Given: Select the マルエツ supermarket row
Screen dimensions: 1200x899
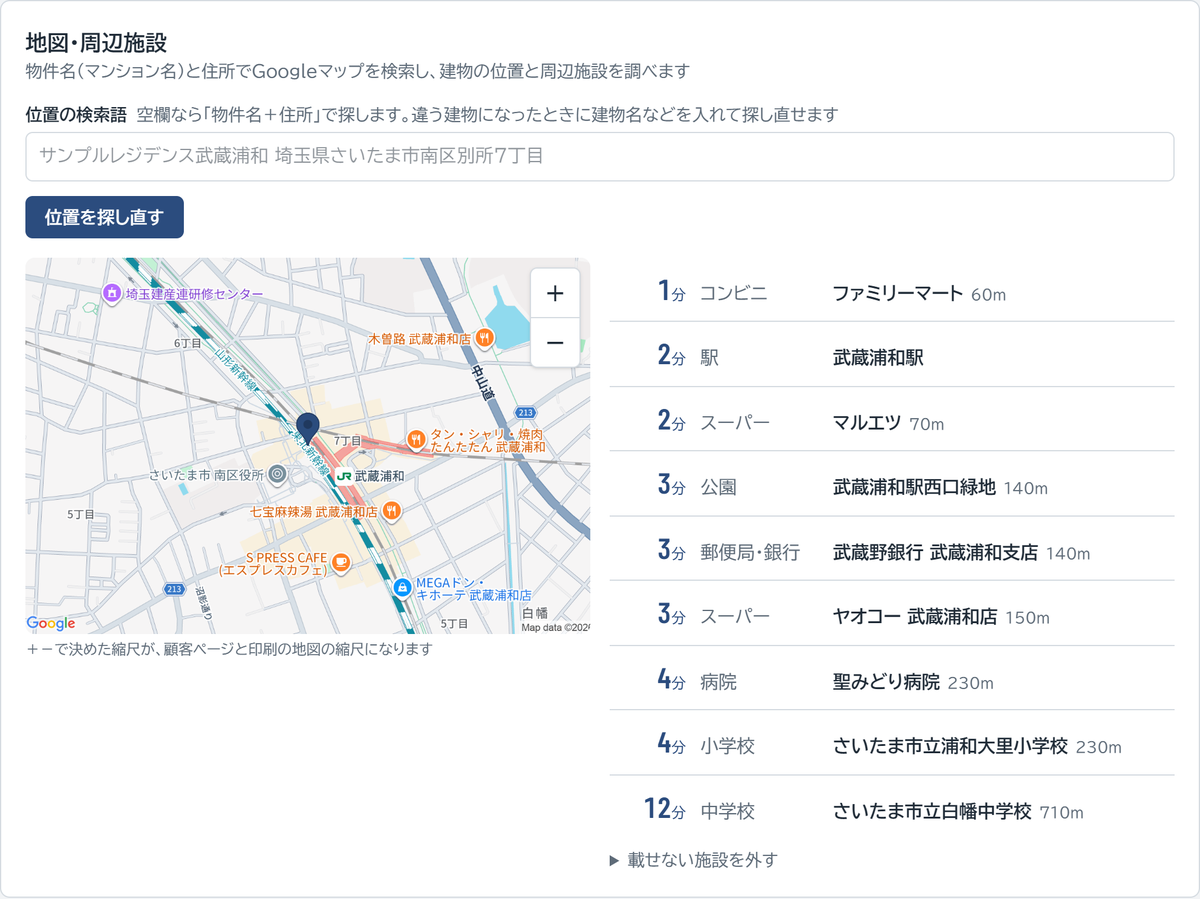Looking at the screenshot, I should [x=892, y=421].
